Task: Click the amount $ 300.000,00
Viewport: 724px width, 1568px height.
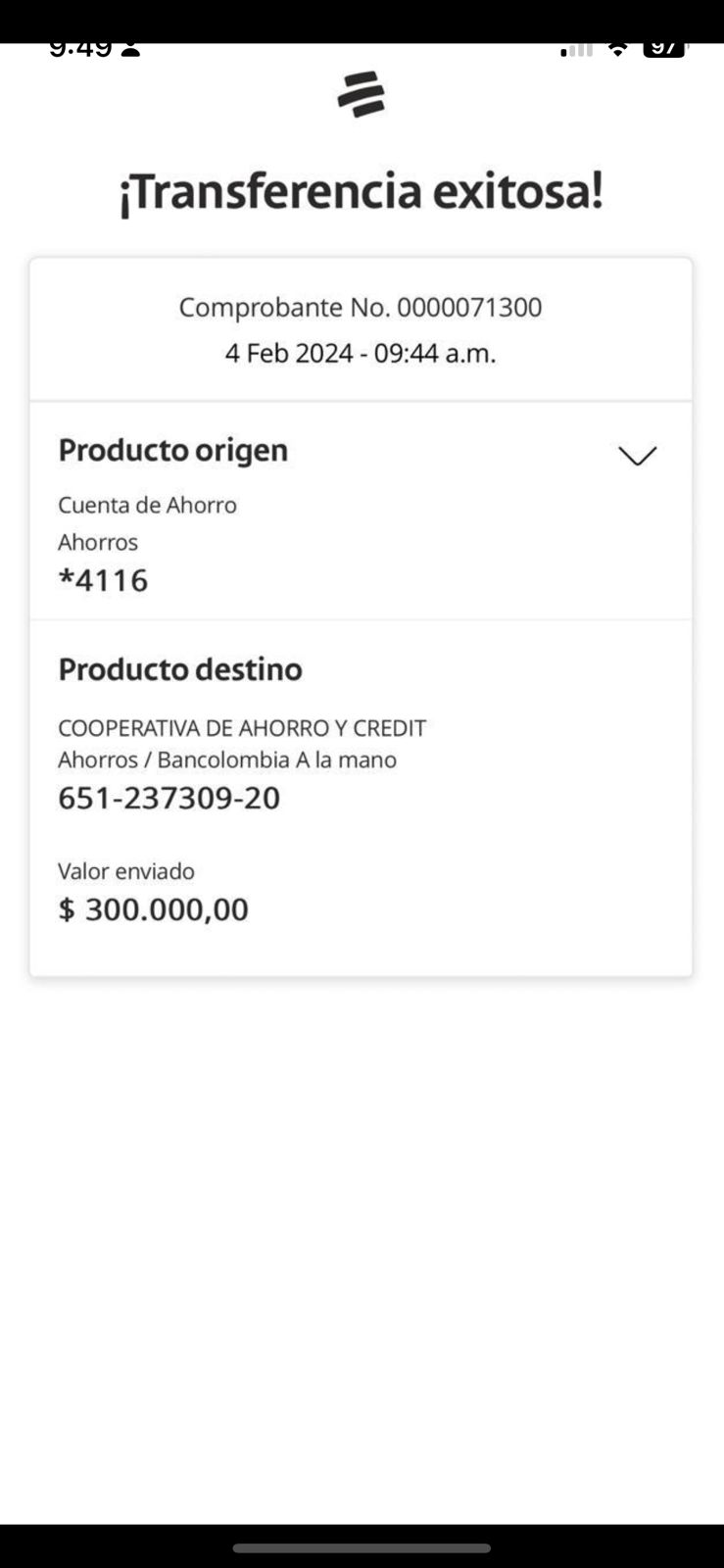Action: coord(154,909)
